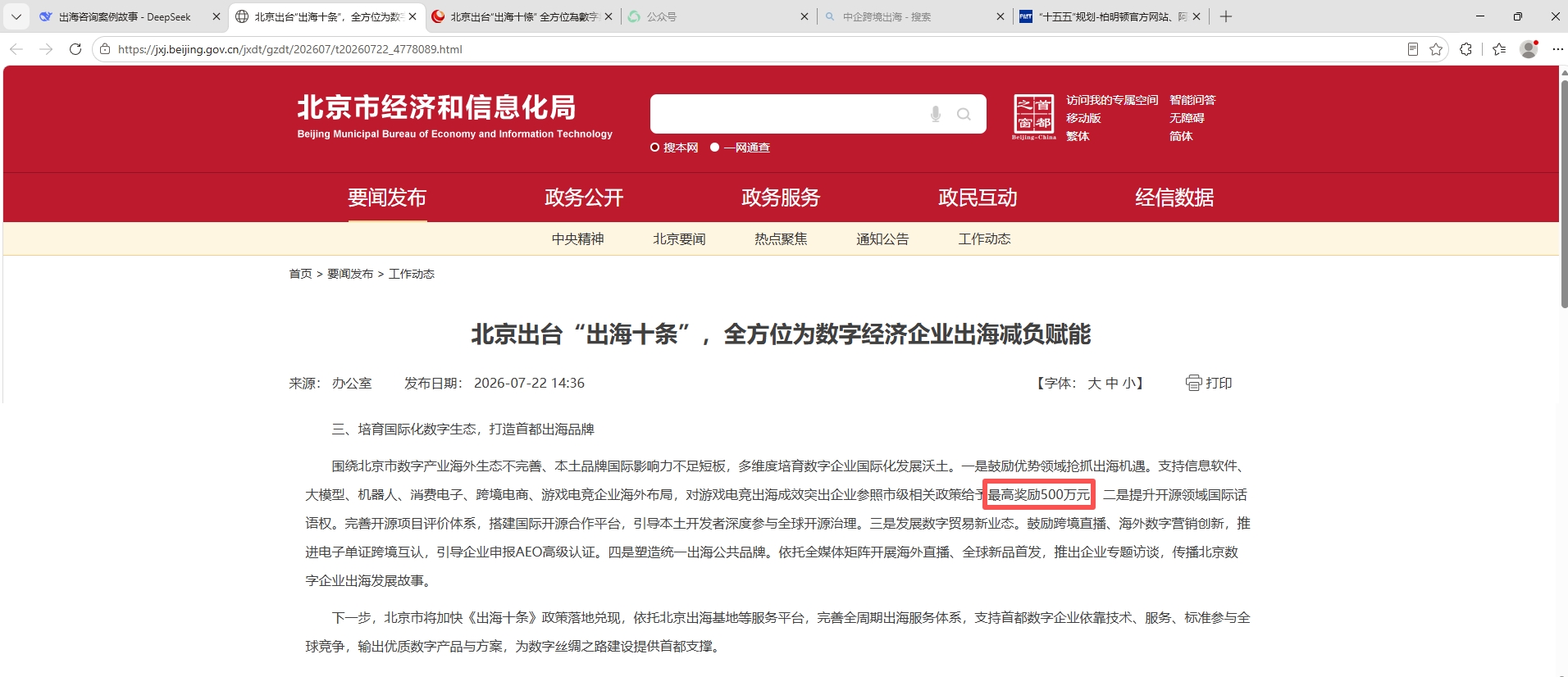
Task: Go to 要闻发布 in breadcrumb
Action: 350,274
